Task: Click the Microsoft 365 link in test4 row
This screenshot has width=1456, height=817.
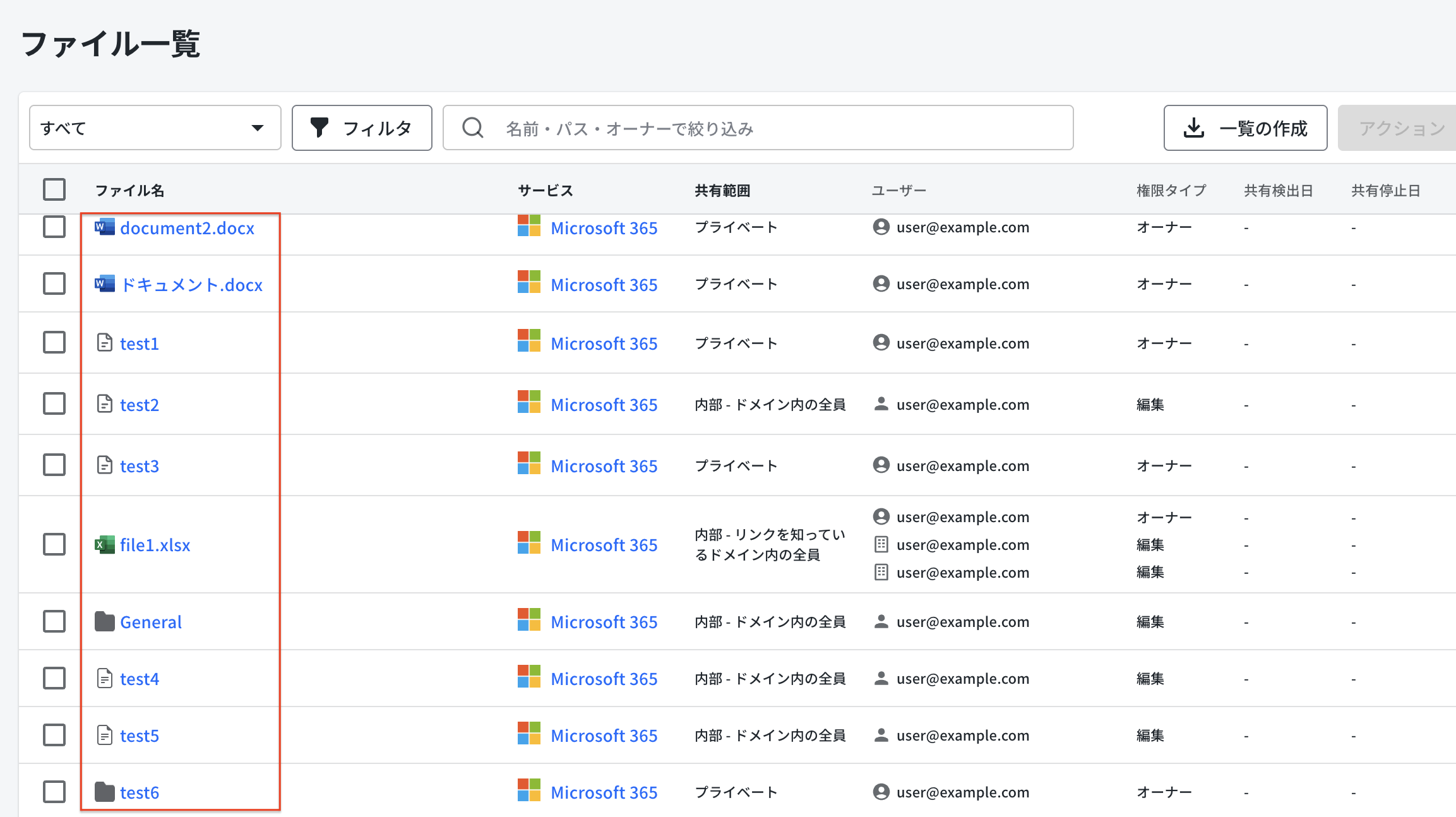Action: (x=604, y=679)
